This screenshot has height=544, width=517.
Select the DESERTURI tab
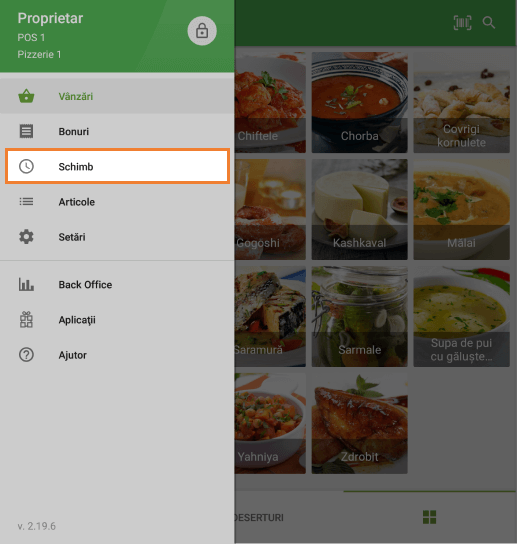259,517
